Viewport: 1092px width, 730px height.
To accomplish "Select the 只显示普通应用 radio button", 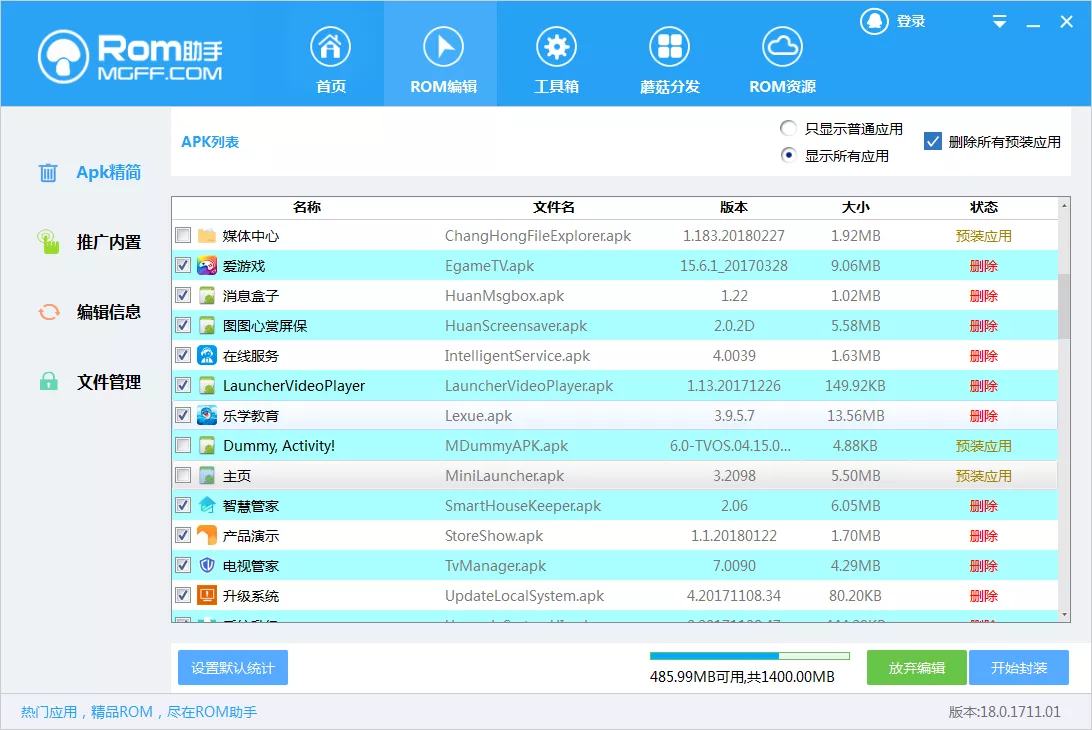I will 787,127.
